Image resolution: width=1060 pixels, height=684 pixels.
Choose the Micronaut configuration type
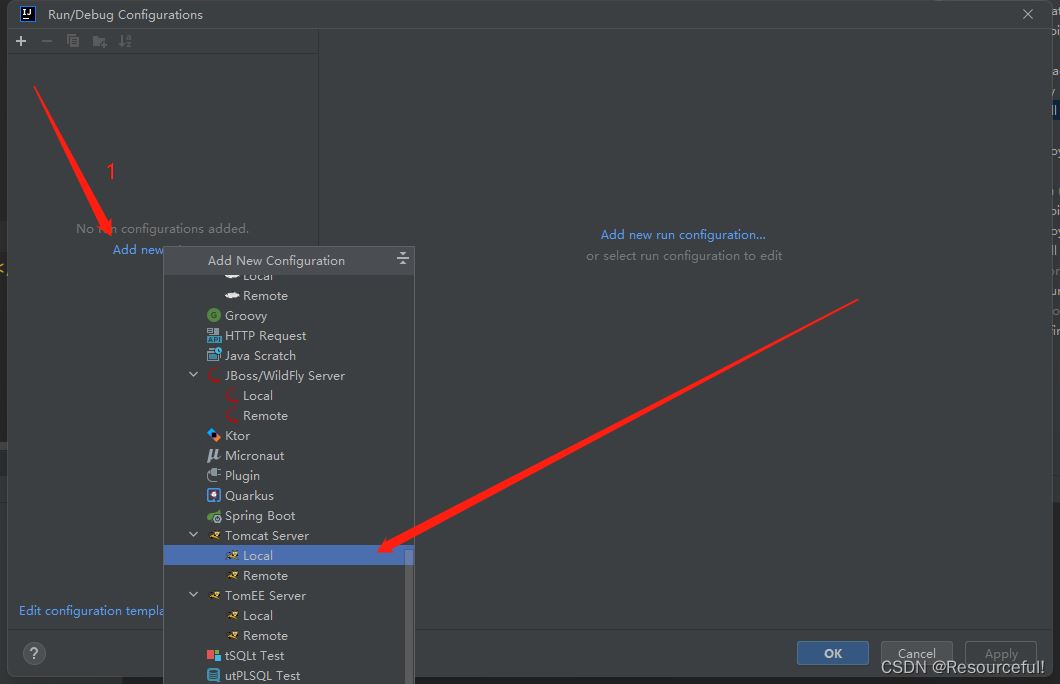289,456
